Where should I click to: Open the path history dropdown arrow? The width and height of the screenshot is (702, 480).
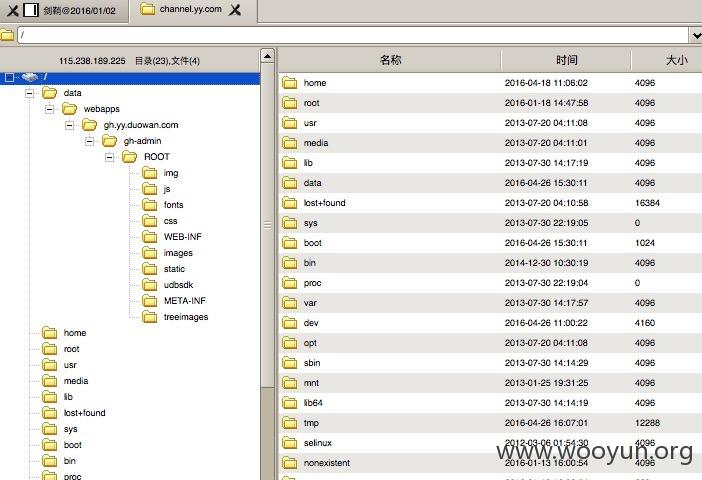pos(697,35)
